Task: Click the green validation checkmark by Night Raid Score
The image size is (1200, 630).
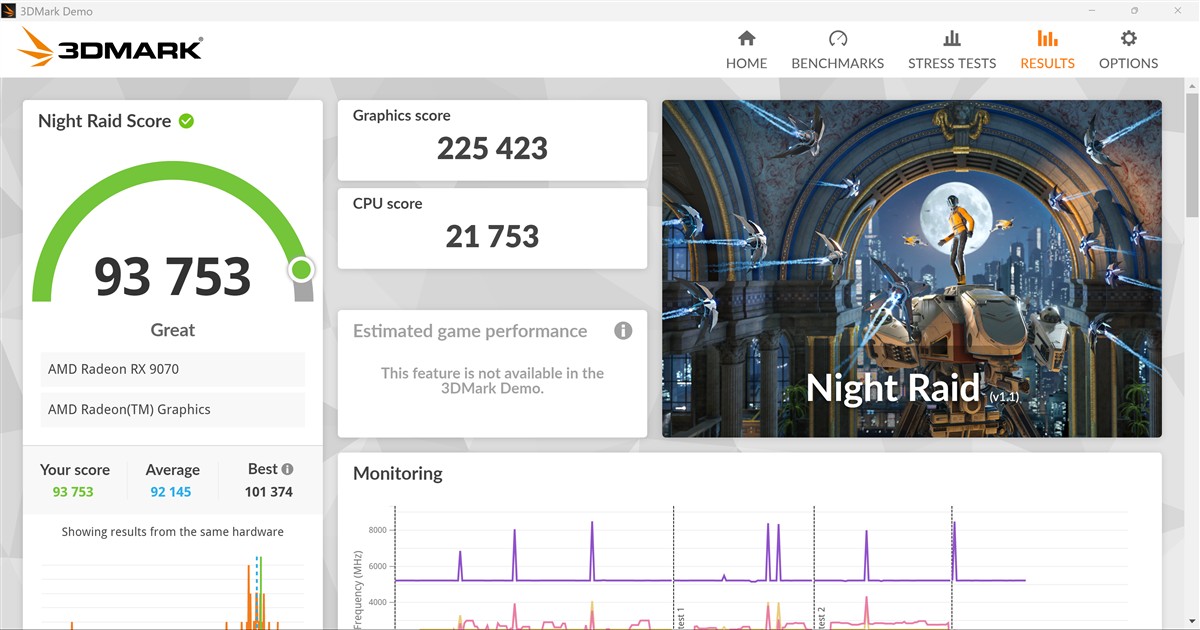Action: pyautogui.click(x=186, y=121)
